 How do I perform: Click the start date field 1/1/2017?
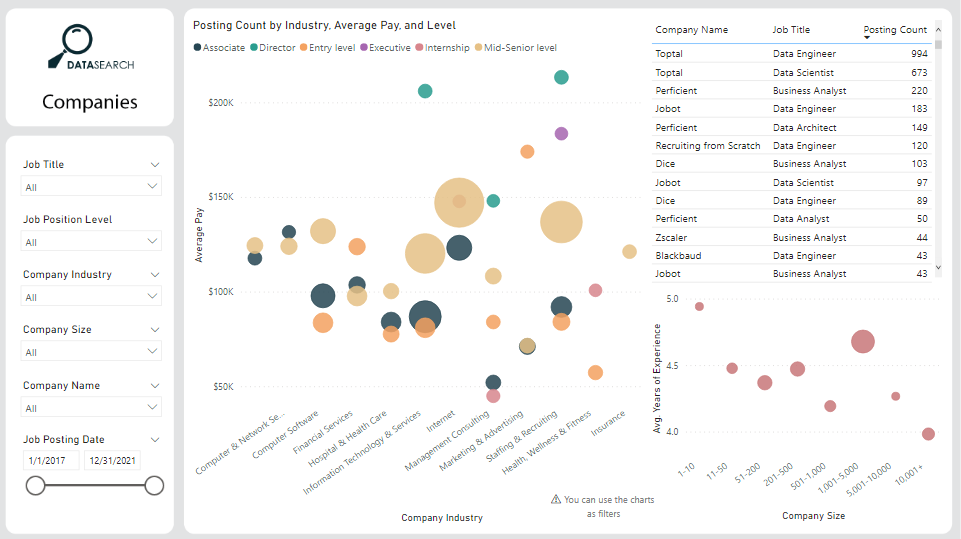[50, 460]
